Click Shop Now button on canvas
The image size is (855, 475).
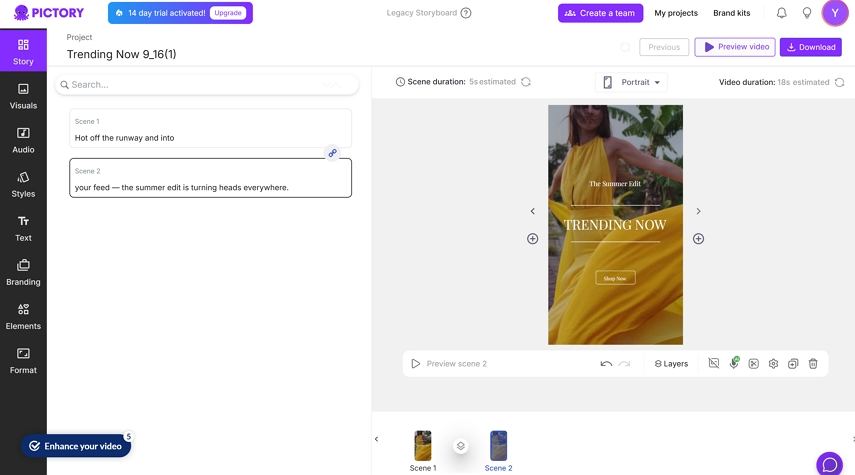point(615,278)
